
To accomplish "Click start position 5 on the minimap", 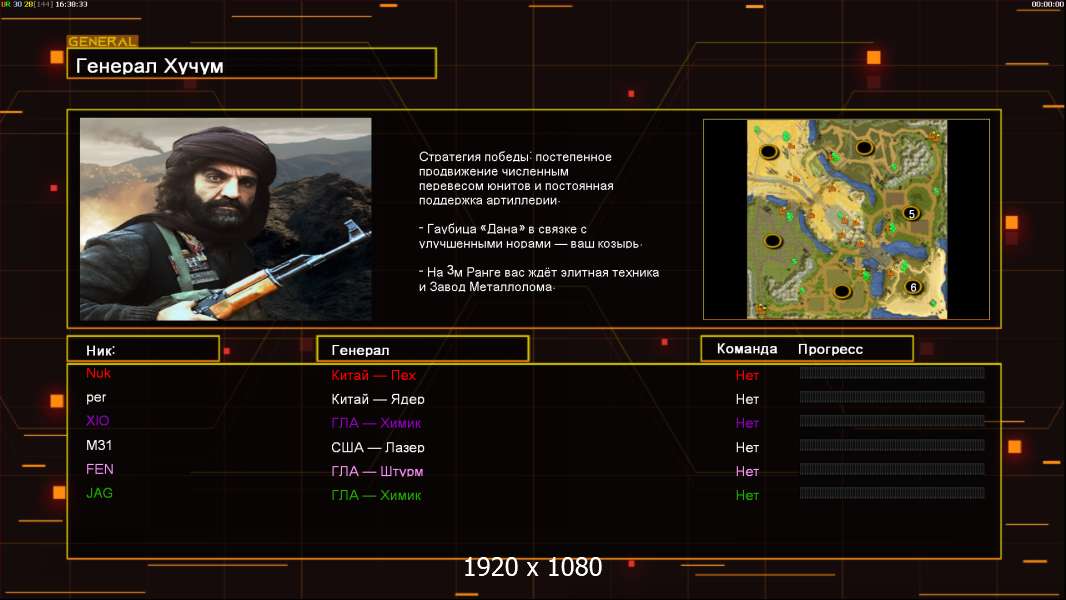I will [910, 213].
